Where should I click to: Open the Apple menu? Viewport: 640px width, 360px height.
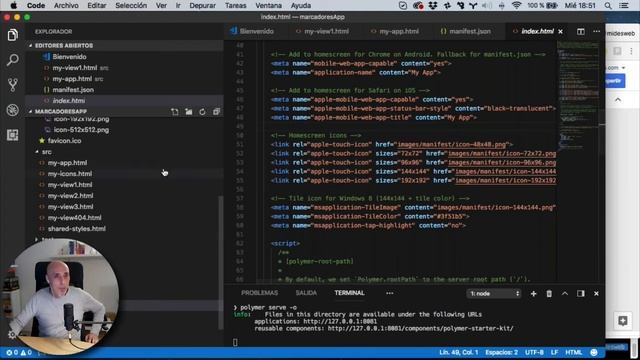pos(13,6)
